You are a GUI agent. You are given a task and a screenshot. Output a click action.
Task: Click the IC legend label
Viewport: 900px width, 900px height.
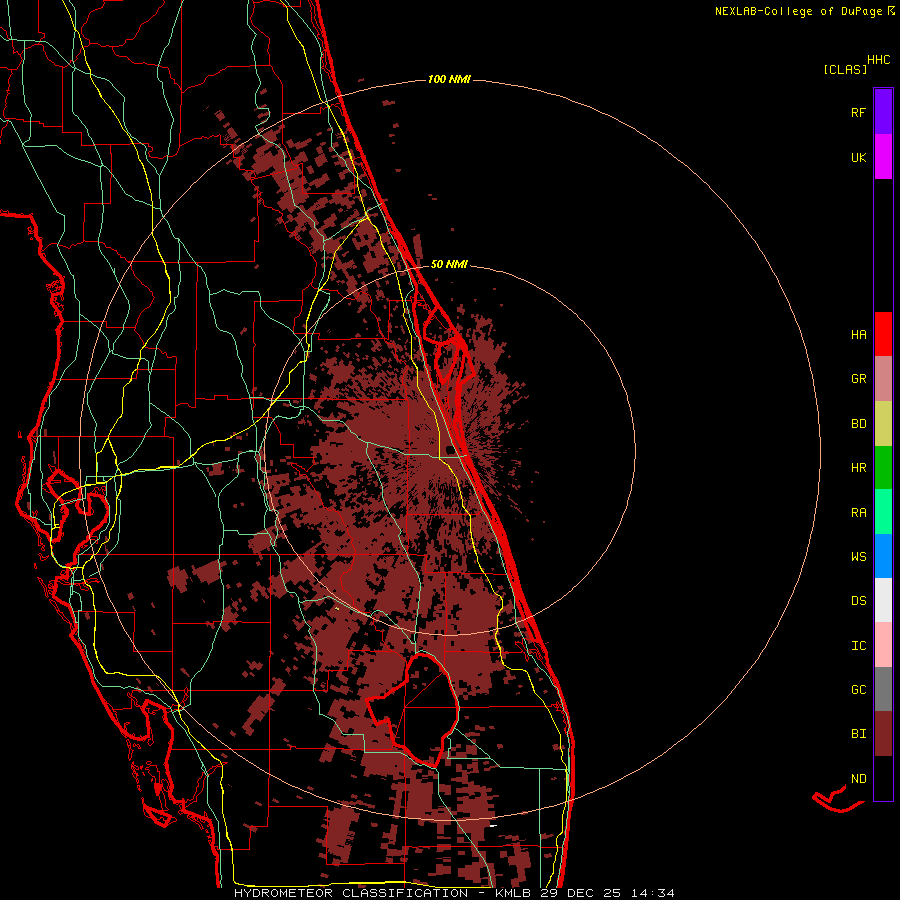(858, 646)
